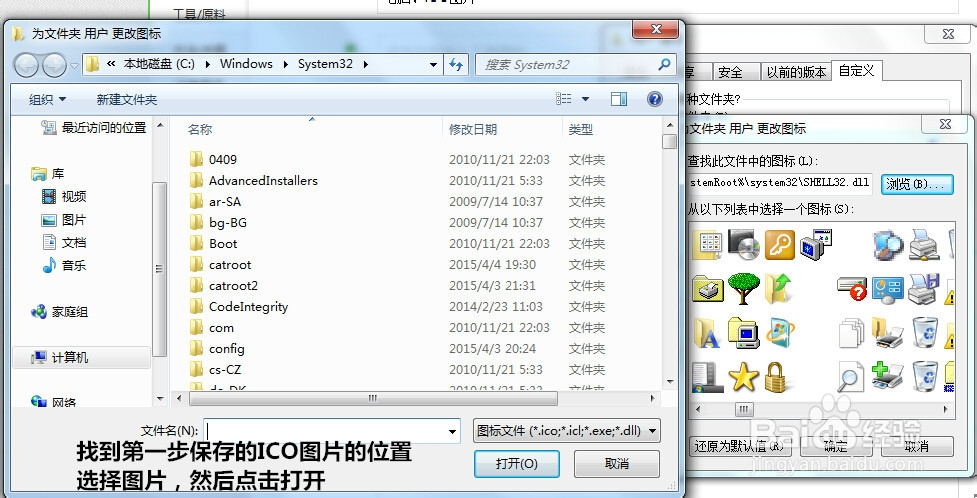Click 还原为默认值 button

click(740, 446)
